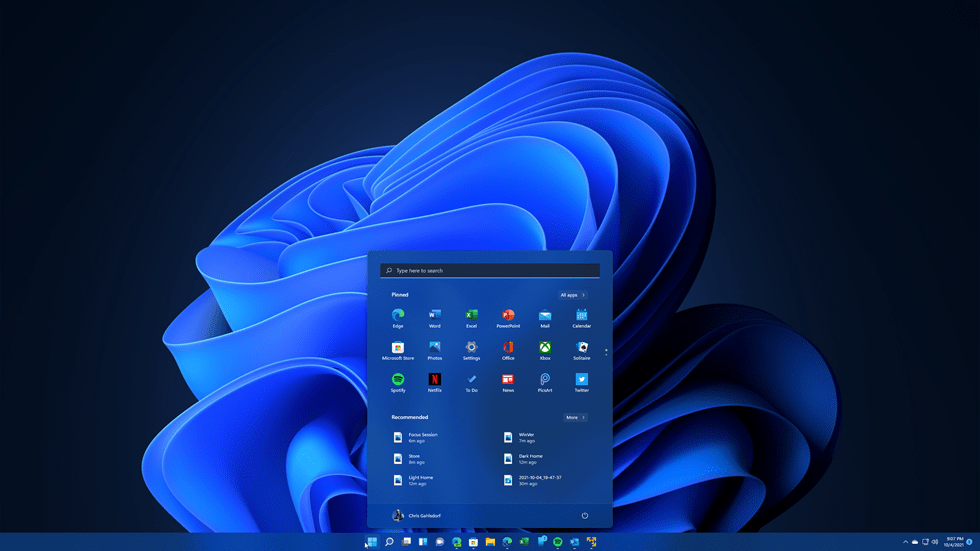Open Spotify in the Pinned apps grid

[x=398, y=382]
